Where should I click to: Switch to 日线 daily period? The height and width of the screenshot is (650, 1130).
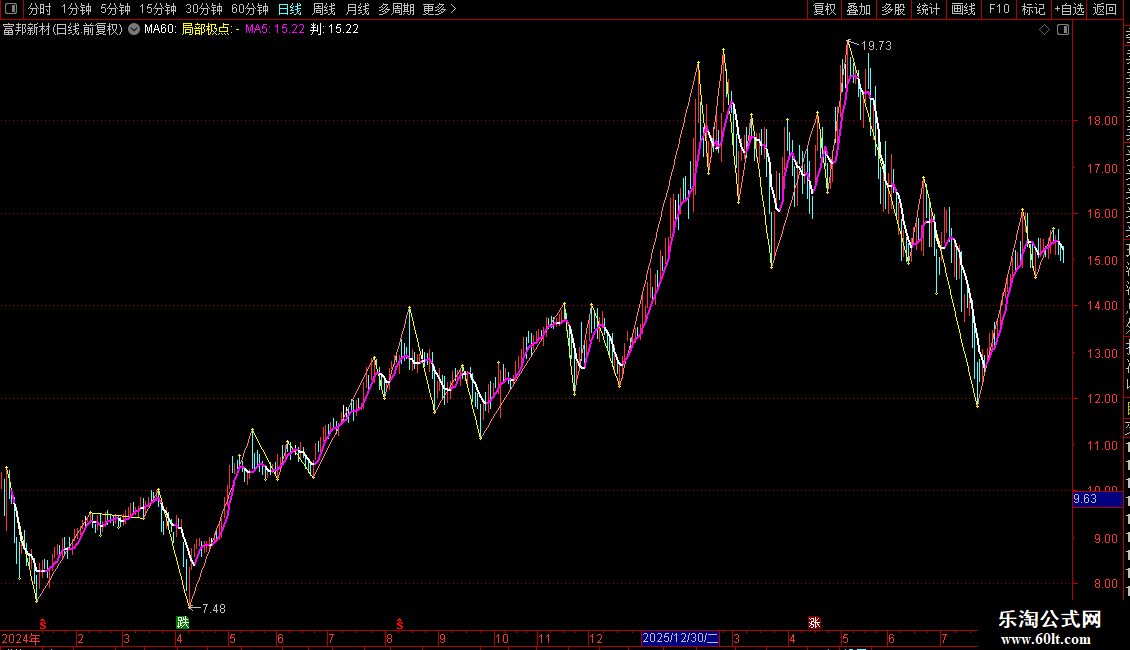click(x=290, y=9)
